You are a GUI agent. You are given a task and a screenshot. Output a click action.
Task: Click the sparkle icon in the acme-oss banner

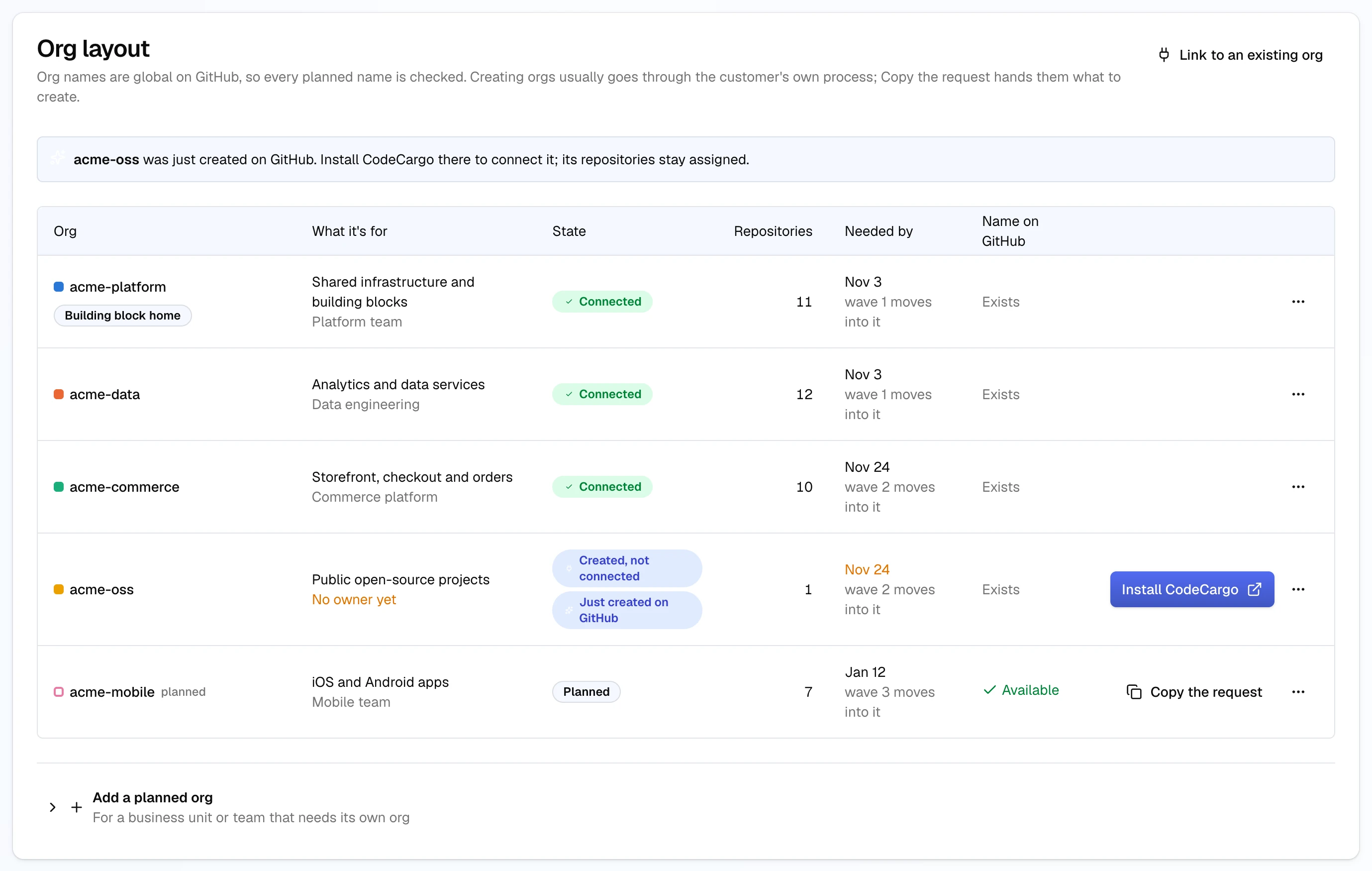tap(58, 158)
